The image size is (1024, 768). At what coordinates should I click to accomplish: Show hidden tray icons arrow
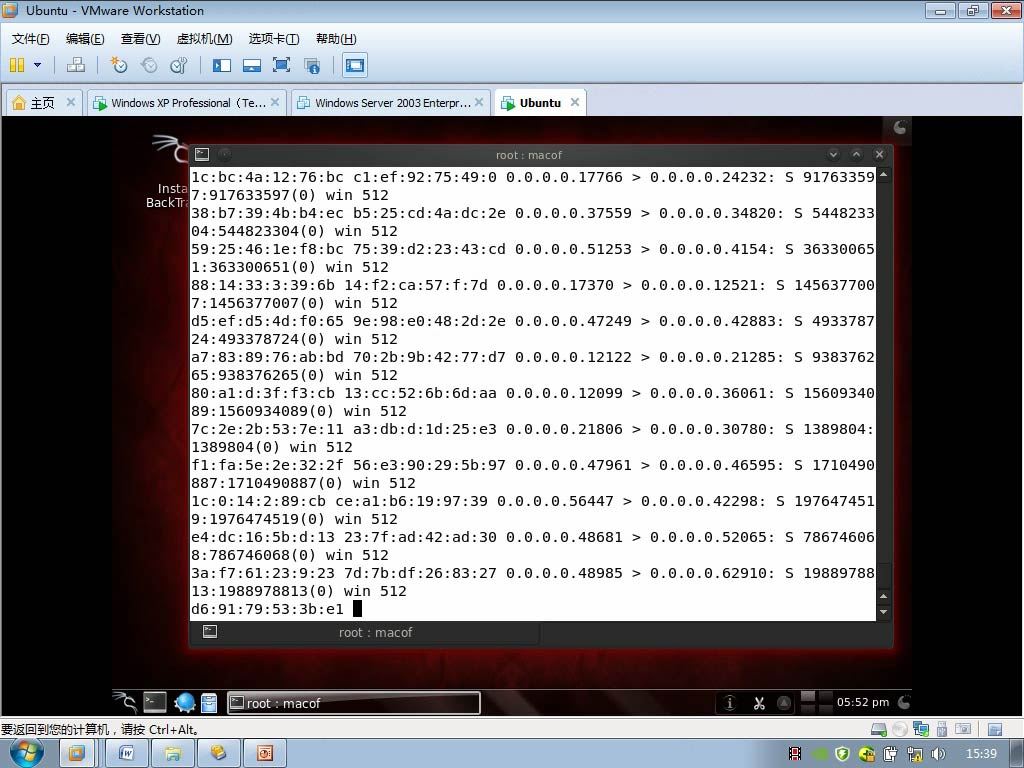[784, 703]
